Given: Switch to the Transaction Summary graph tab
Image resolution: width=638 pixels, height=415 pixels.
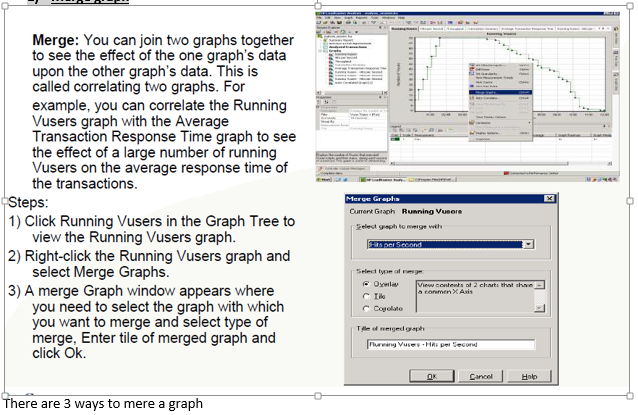Looking at the screenshot, I should click(x=482, y=29).
